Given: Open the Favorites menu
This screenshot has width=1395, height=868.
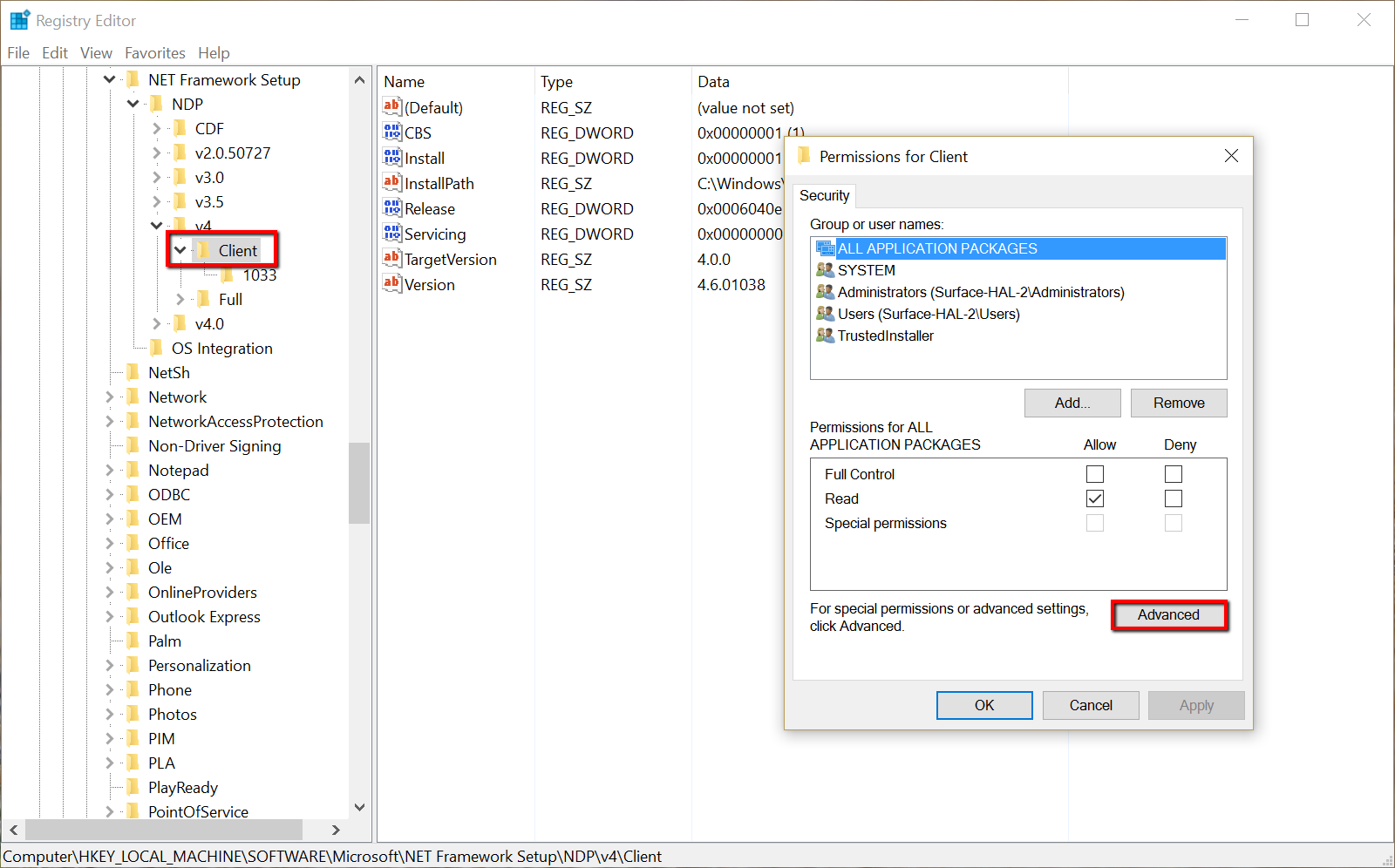Looking at the screenshot, I should 154,53.
